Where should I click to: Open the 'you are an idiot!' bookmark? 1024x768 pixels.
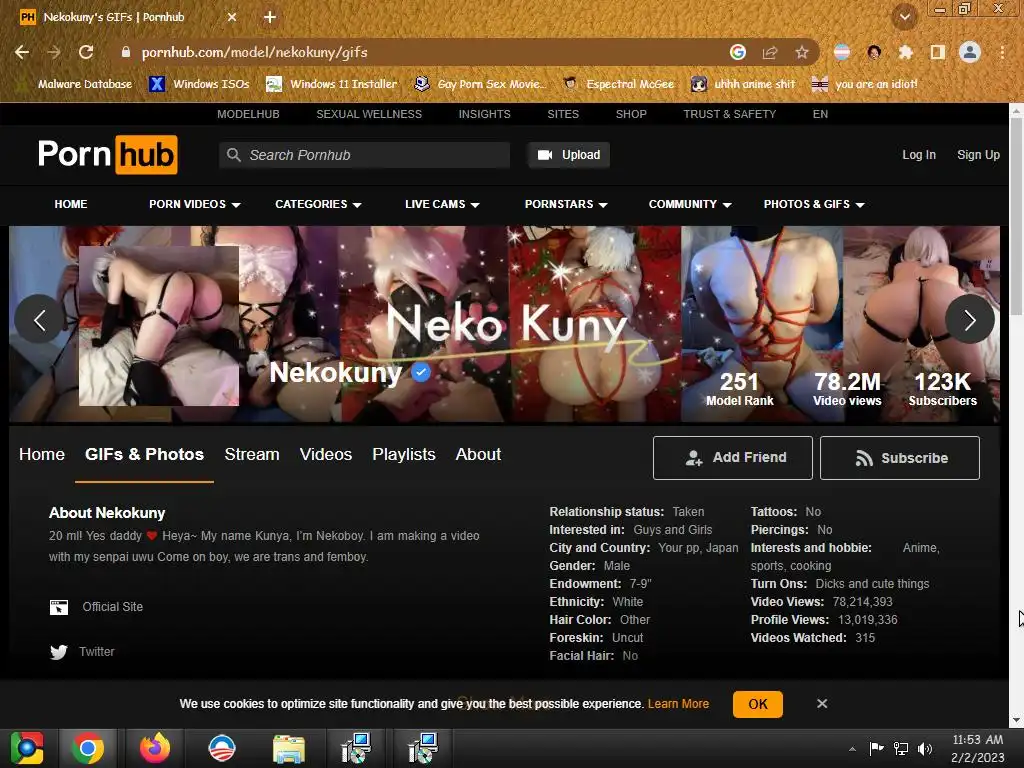click(x=865, y=84)
